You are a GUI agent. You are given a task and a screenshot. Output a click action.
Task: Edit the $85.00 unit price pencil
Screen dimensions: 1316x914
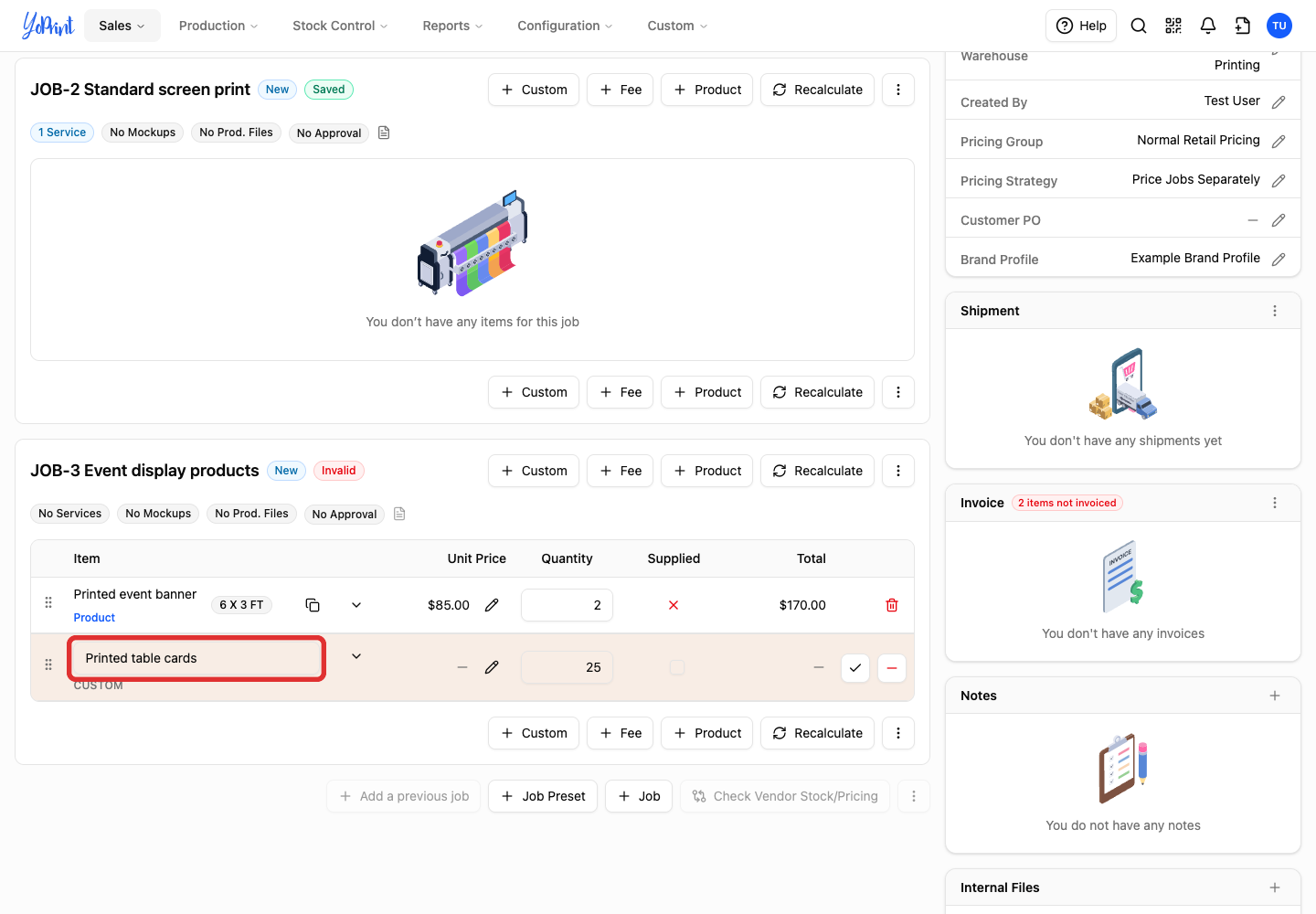pos(492,605)
